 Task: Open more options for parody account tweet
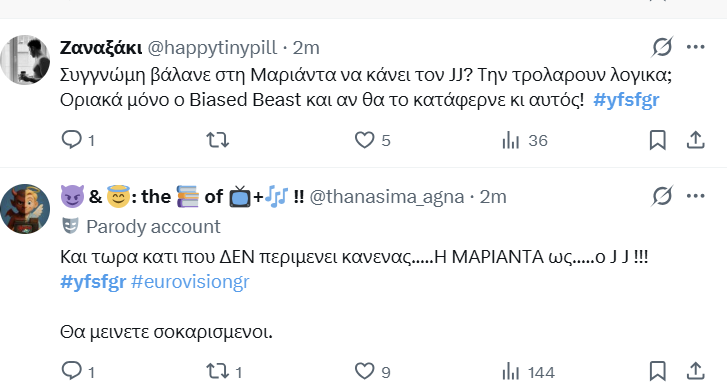[x=695, y=196]
